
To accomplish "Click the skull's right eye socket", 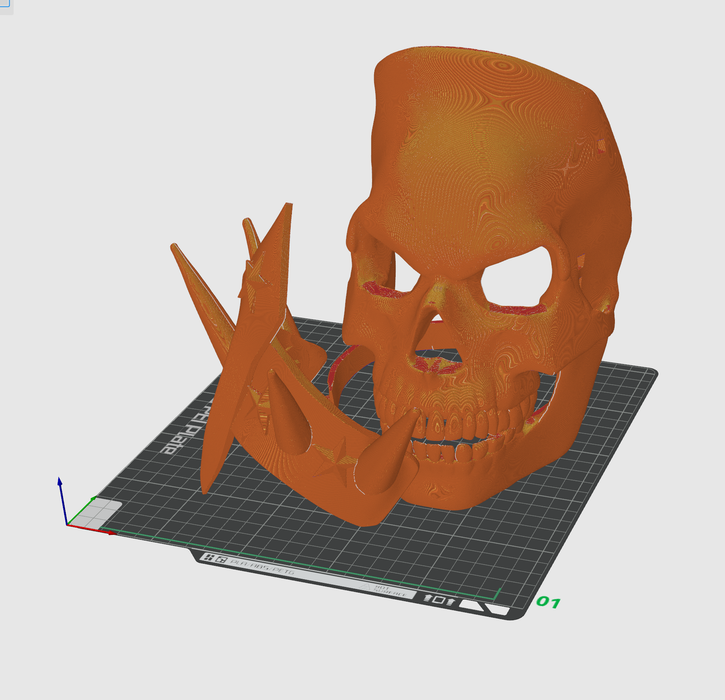I will tap(520, 278).
